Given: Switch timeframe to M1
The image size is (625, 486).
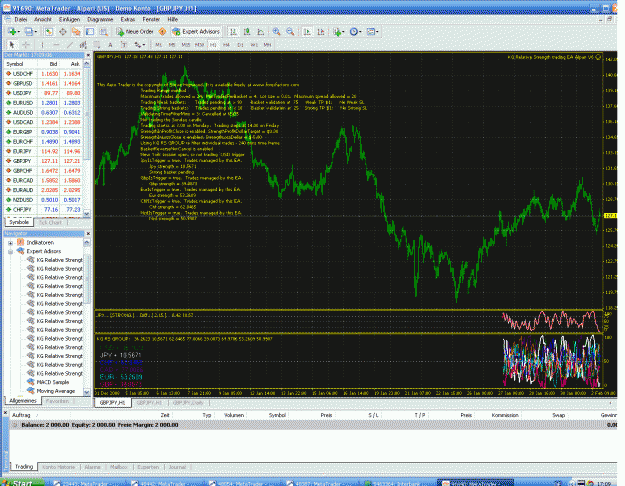Looking at the screenshot, I should (x=158, y=45).
